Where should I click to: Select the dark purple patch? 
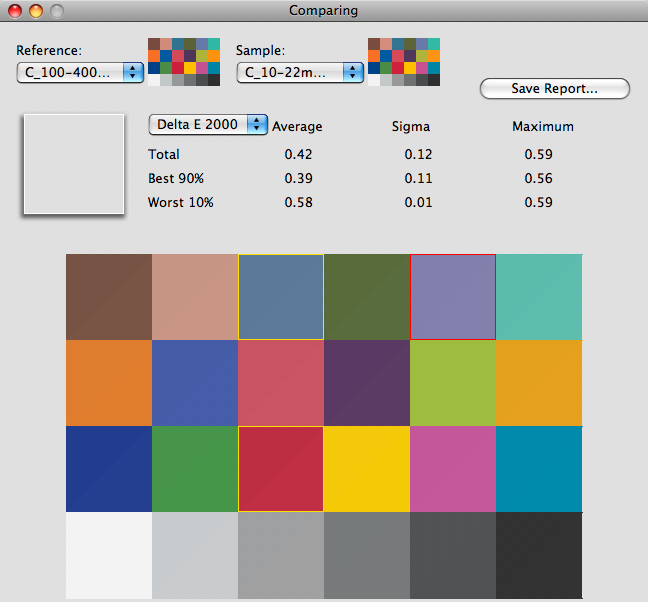367,383
